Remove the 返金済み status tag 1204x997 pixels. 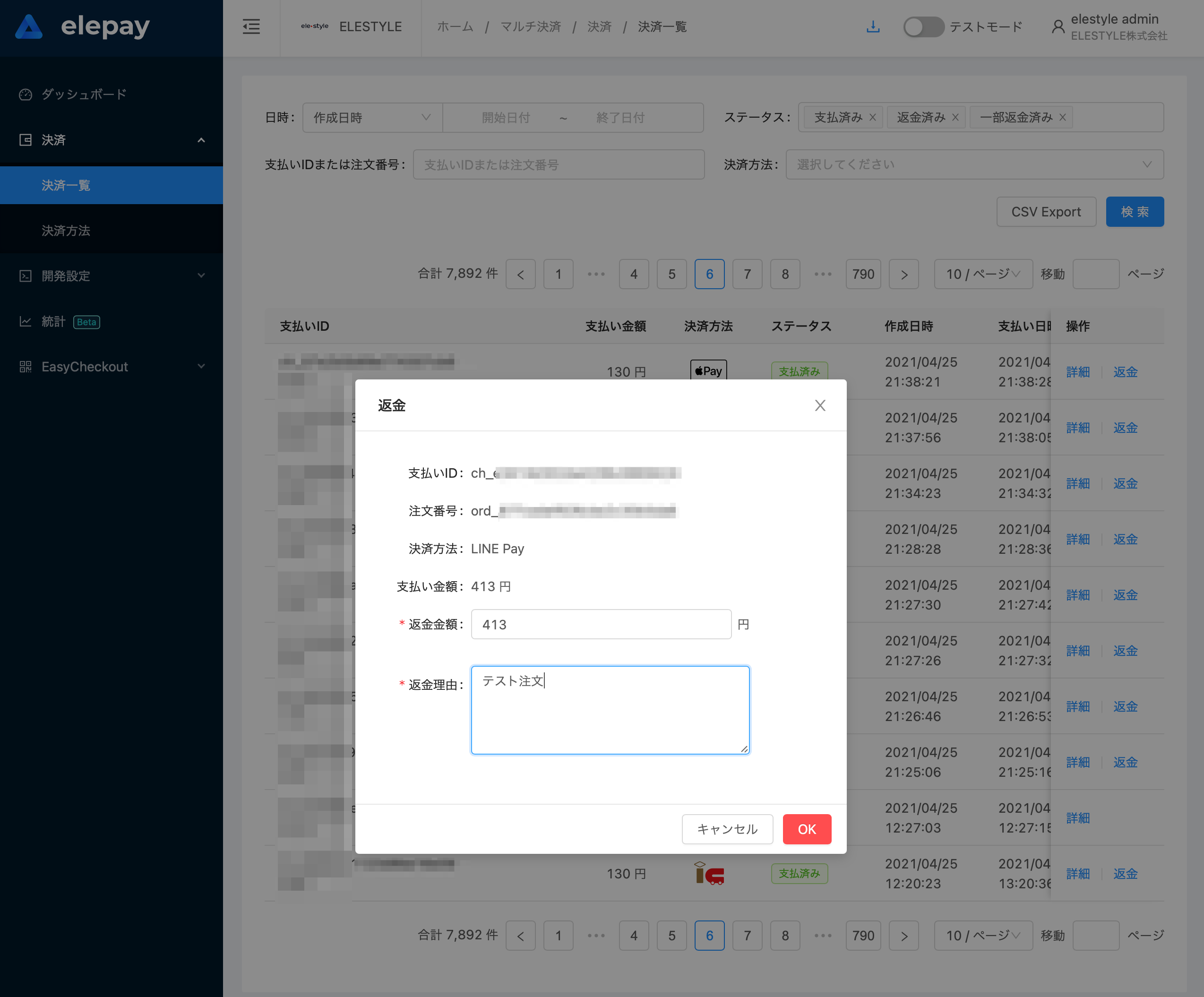pyautogui.click(x=955, y=118)
